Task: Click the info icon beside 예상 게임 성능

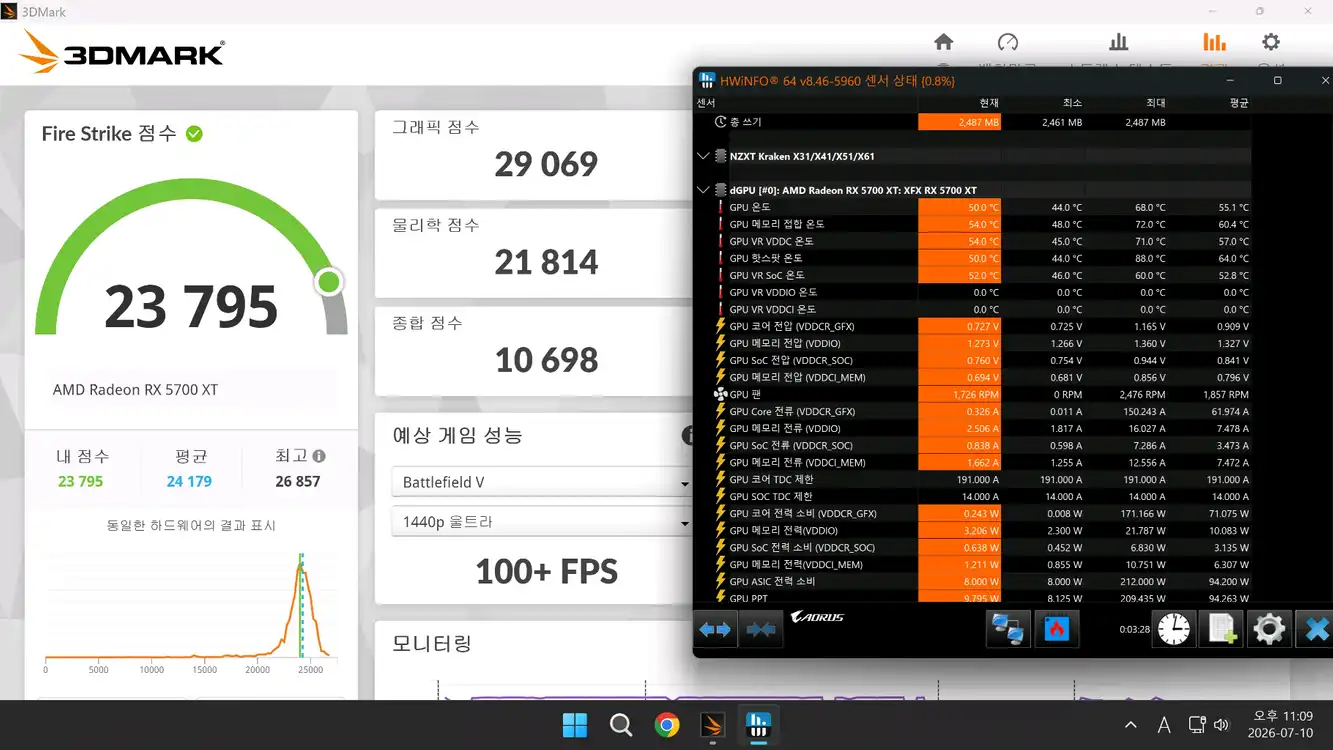Action: pos(688,435)
